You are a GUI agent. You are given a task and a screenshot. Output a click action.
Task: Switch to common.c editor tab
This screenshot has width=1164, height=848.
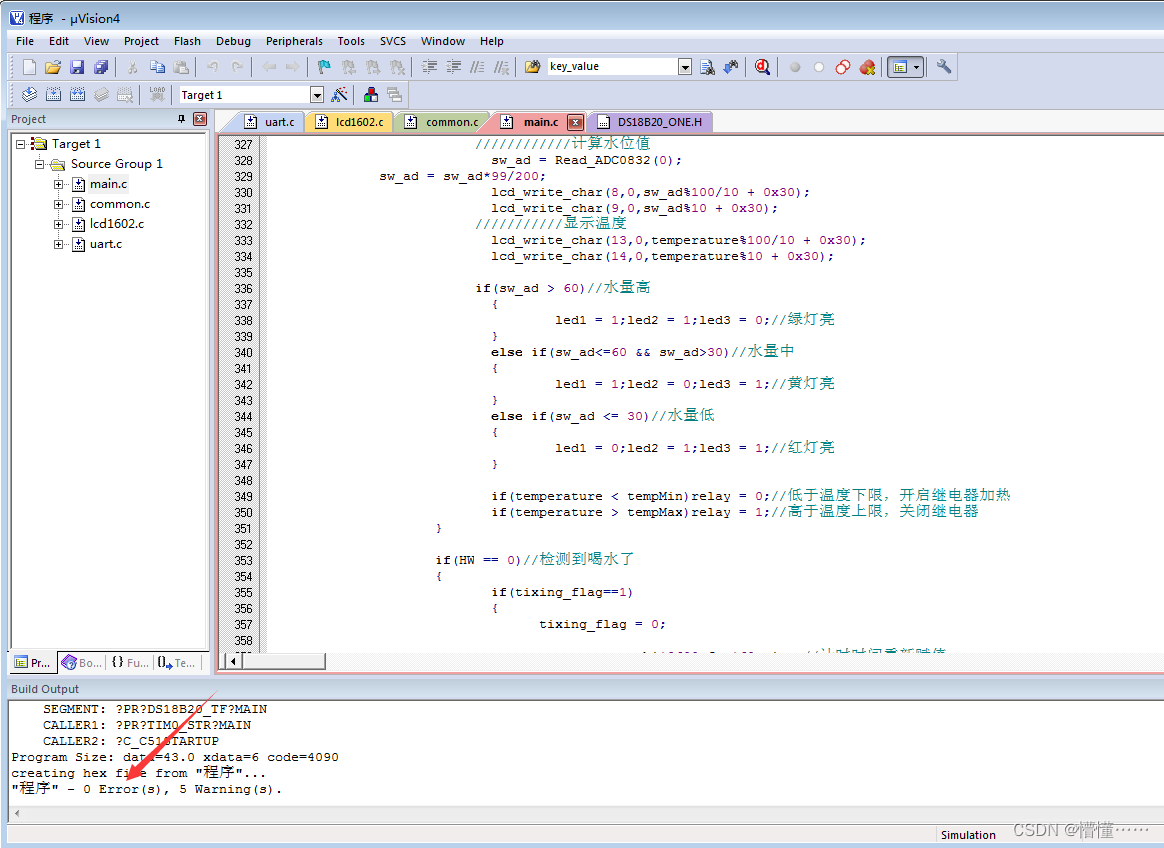click(x=443, y=122)
